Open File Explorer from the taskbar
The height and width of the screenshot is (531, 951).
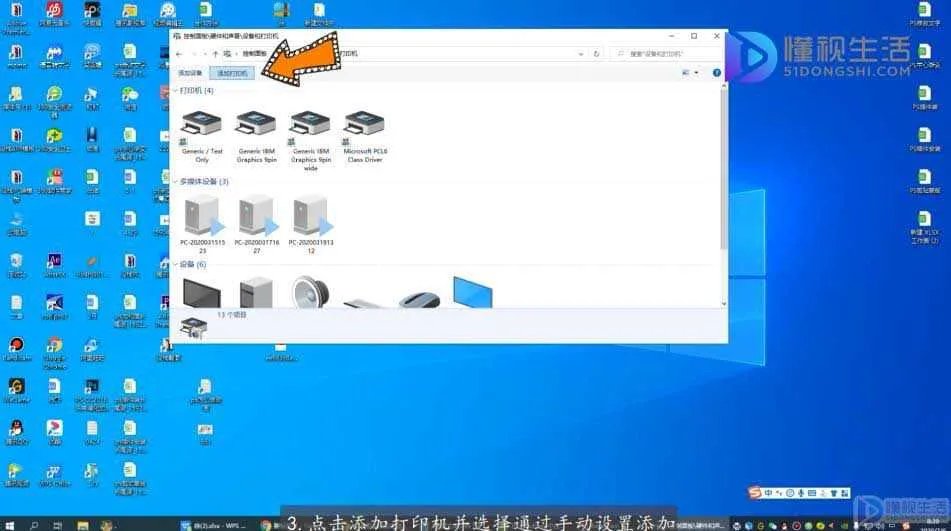82,525
